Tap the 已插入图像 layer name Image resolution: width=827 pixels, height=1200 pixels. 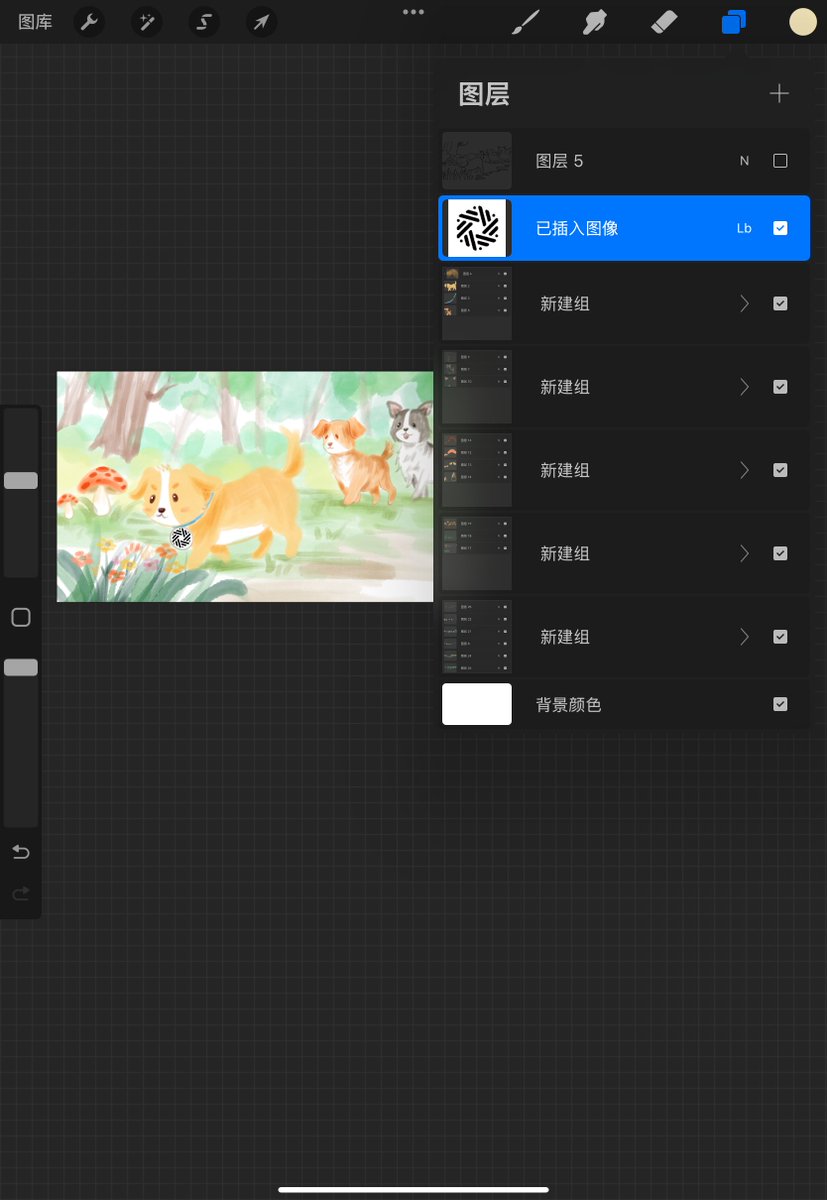[577, 228]
